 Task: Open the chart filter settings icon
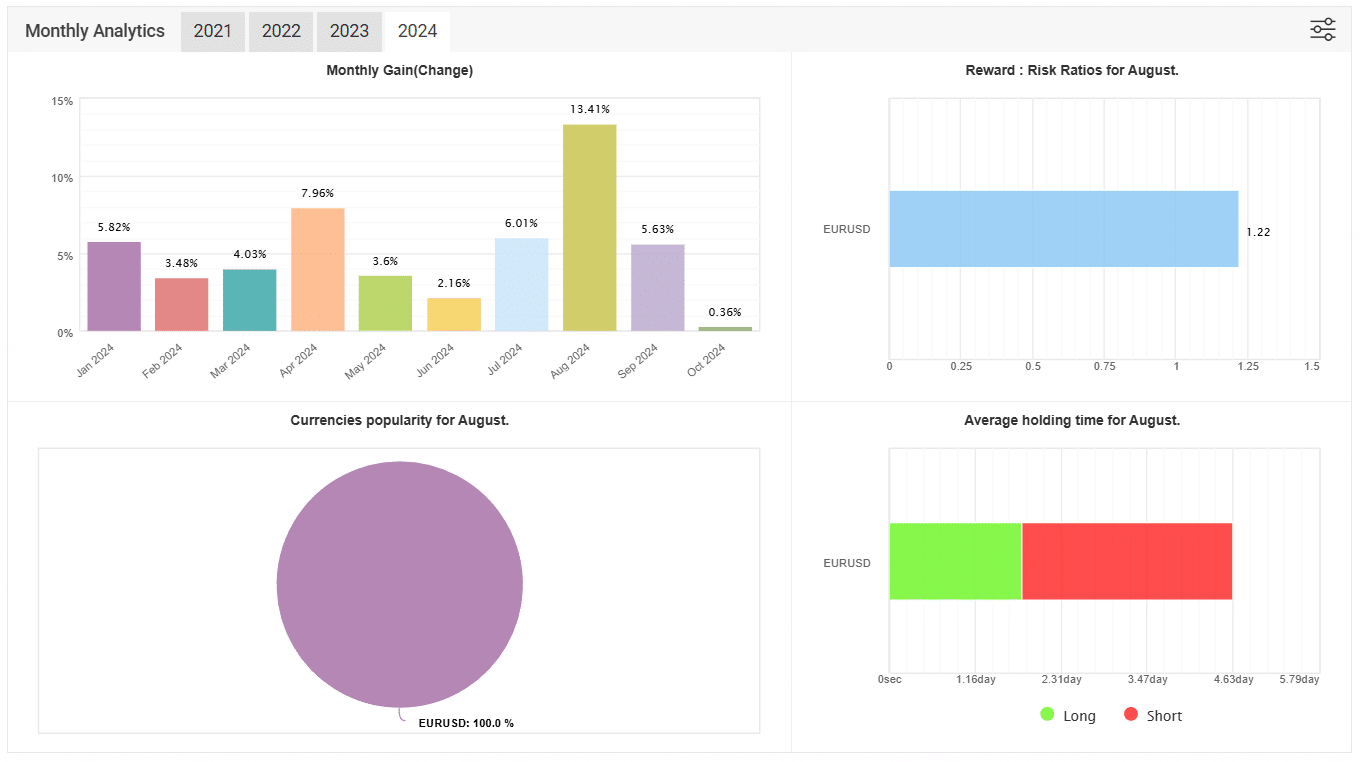point(1322,30)
